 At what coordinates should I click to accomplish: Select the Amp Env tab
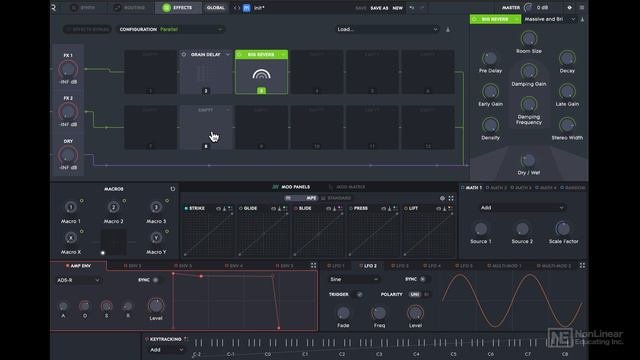point(78,266)
